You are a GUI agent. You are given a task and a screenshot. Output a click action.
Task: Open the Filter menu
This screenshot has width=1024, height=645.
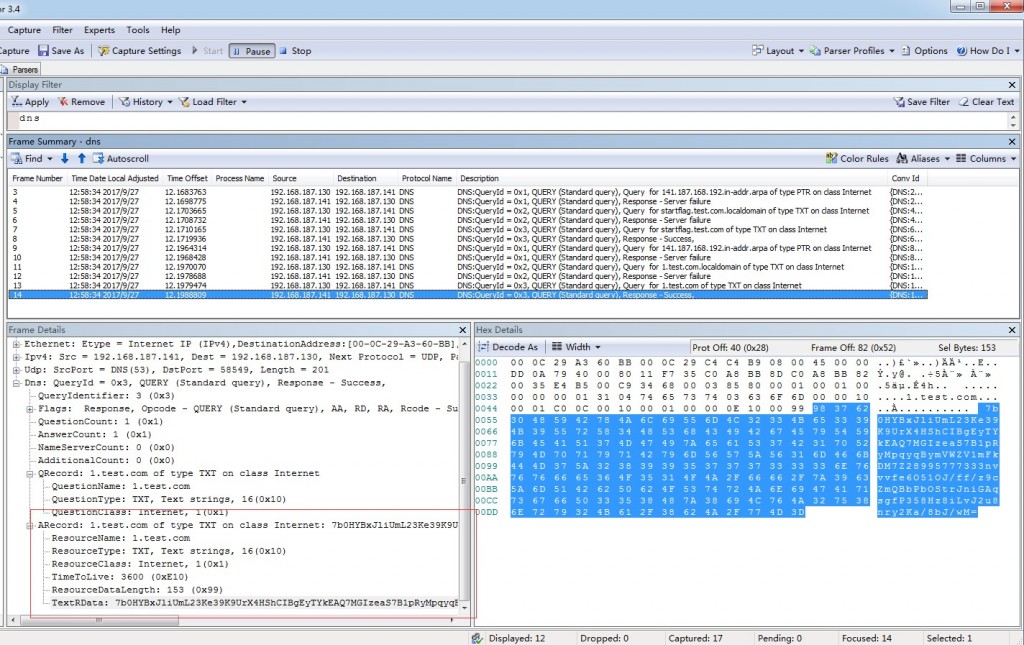point(62,30)
